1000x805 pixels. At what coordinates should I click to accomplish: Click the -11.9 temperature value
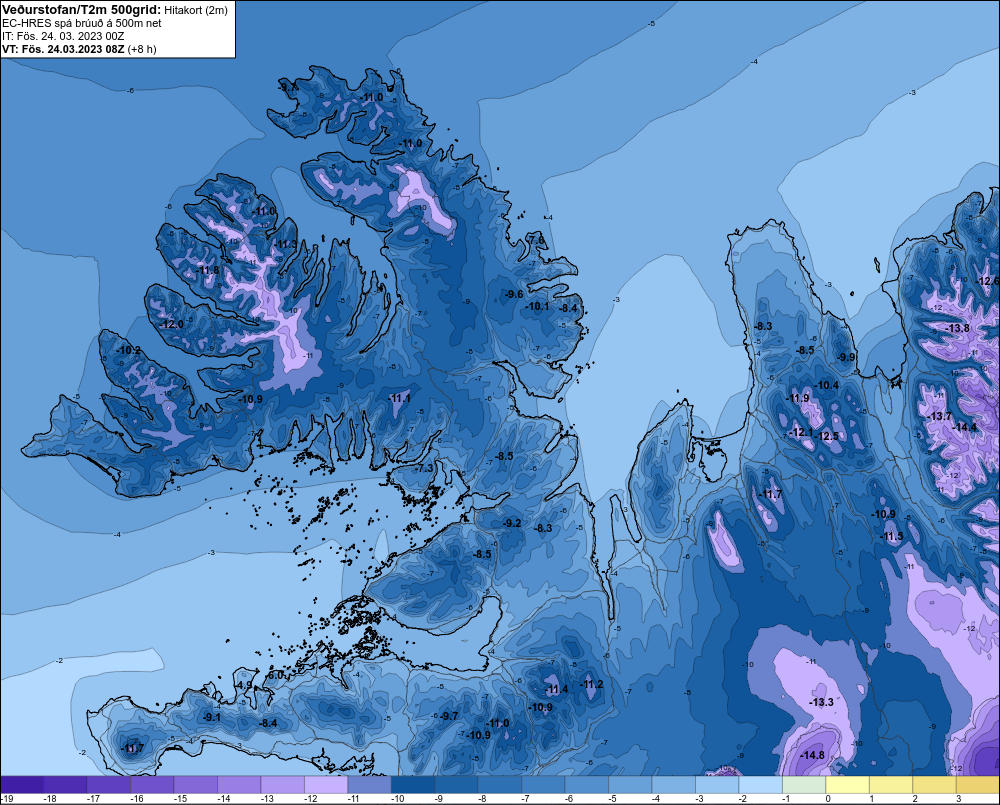click(797, 398)
